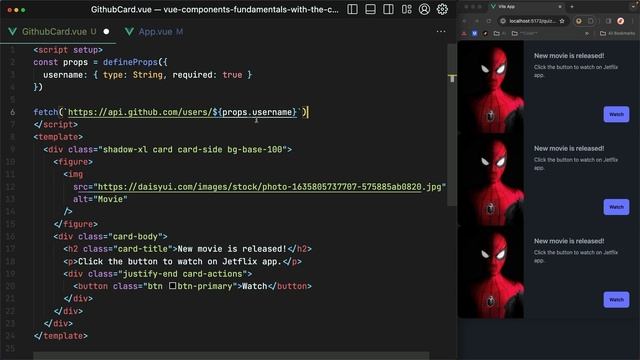
Task: Reload the localhost page
Action: tap(489, 21)
